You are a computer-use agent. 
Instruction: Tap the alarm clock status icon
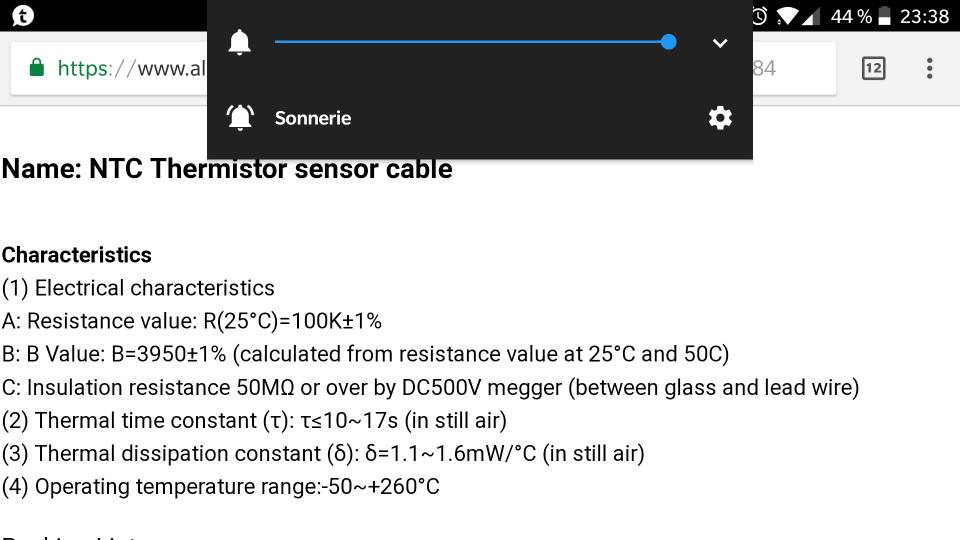(x=760, y=16)
